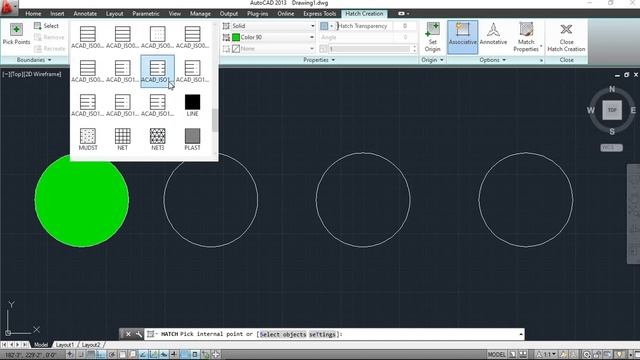Expand the Options panel
Image resolution: width=640 pixels, height=360 pixels.
click(493, 60)
